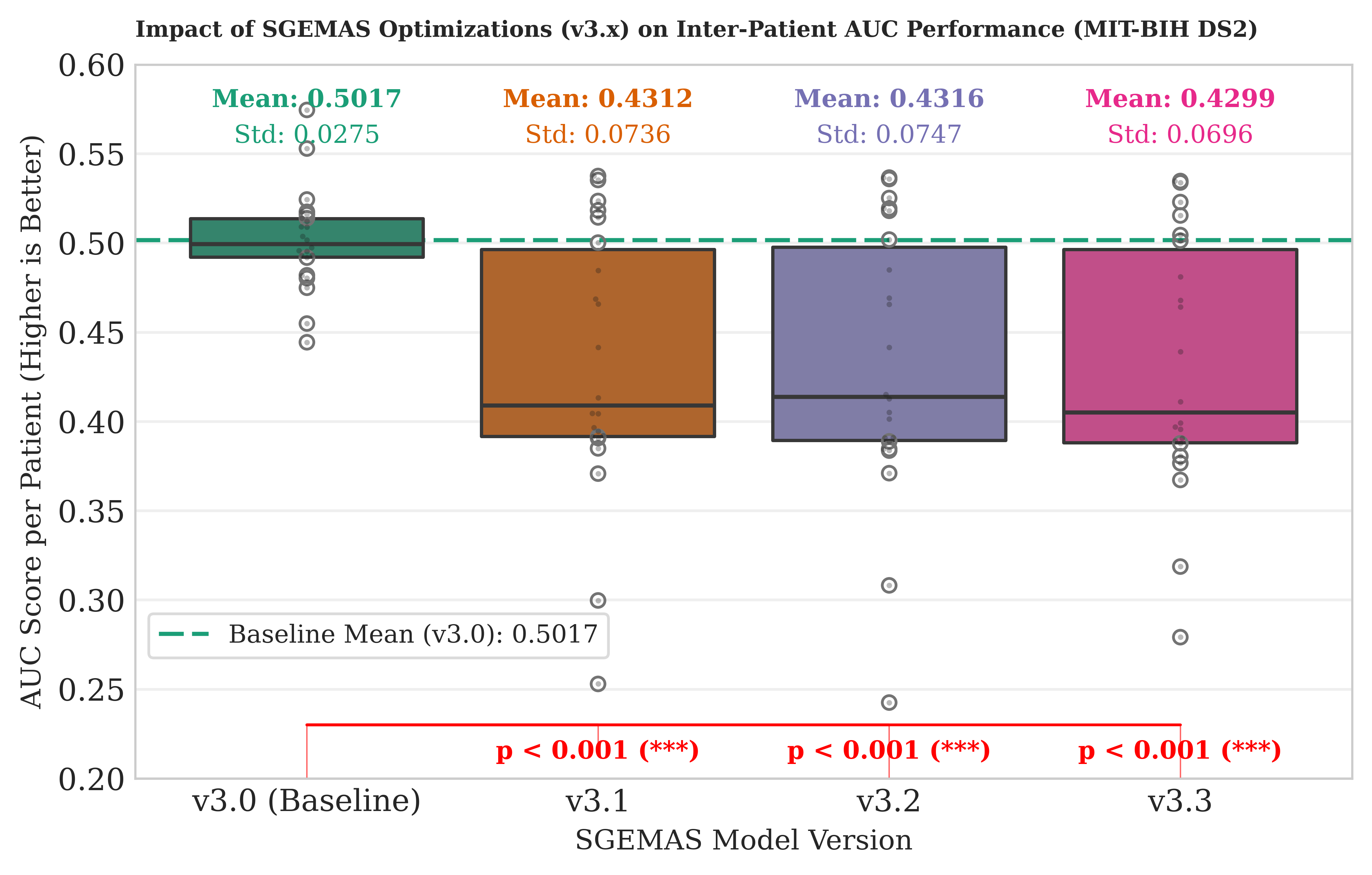Click the topmost outlier point in v3.0 column
This screenshot has width=1372, height=875.
click(x=307, y=109)
